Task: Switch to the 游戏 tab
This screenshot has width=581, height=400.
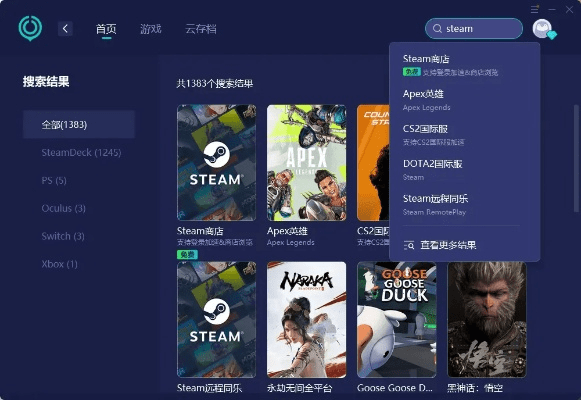Action: point(150,29)
